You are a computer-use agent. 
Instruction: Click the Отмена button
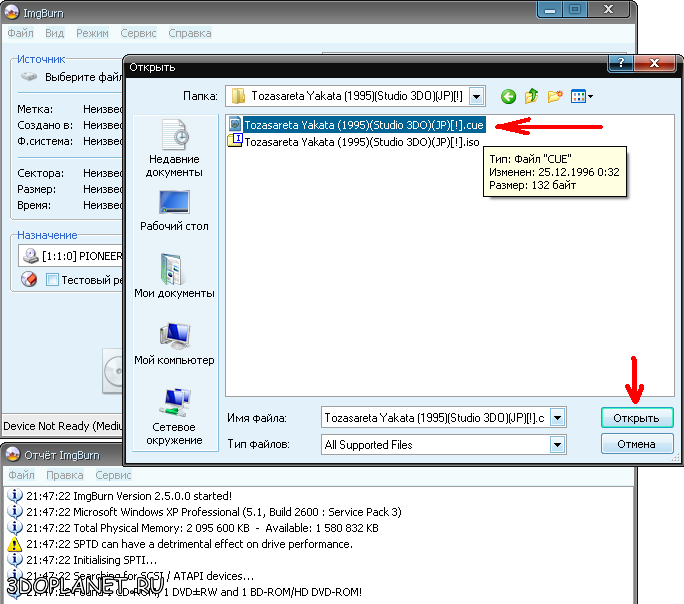pos(637,444)
